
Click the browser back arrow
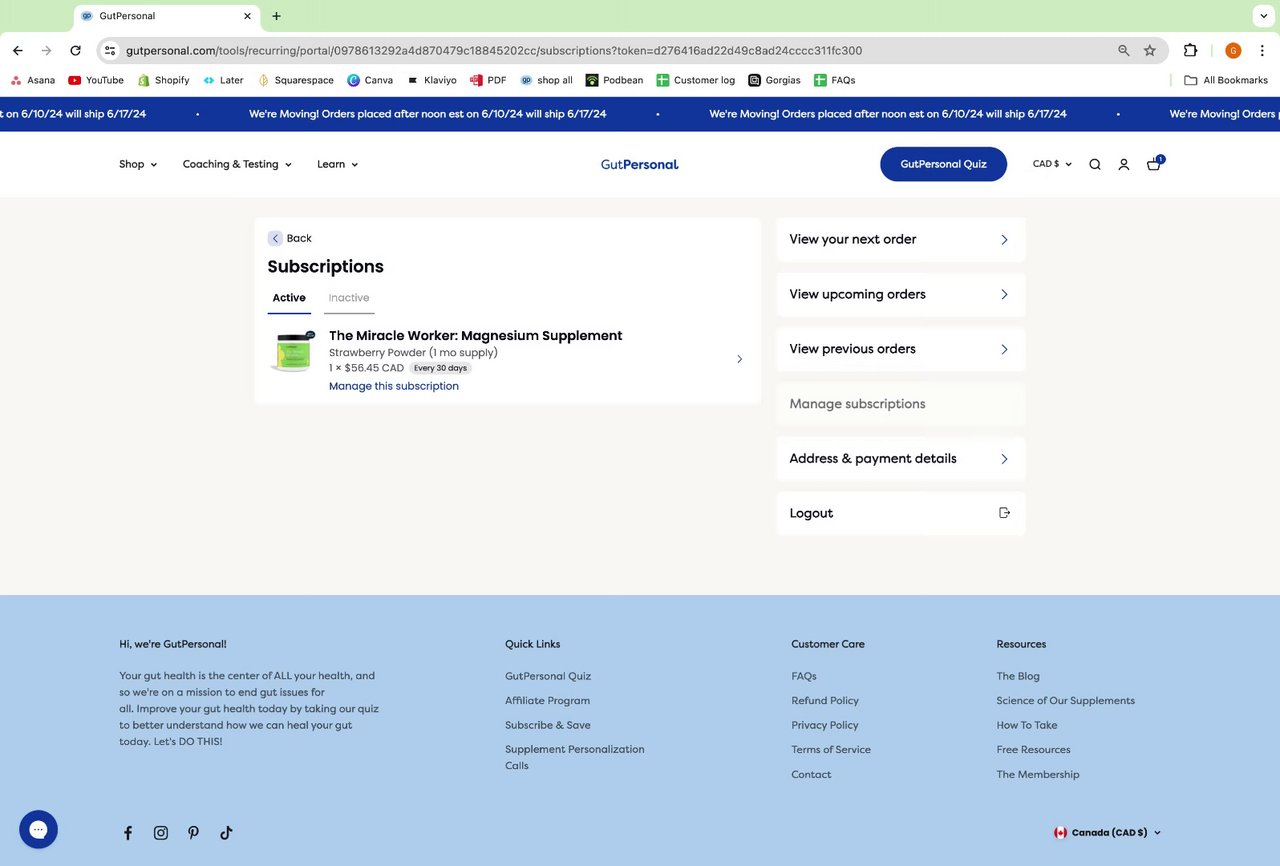18,51
